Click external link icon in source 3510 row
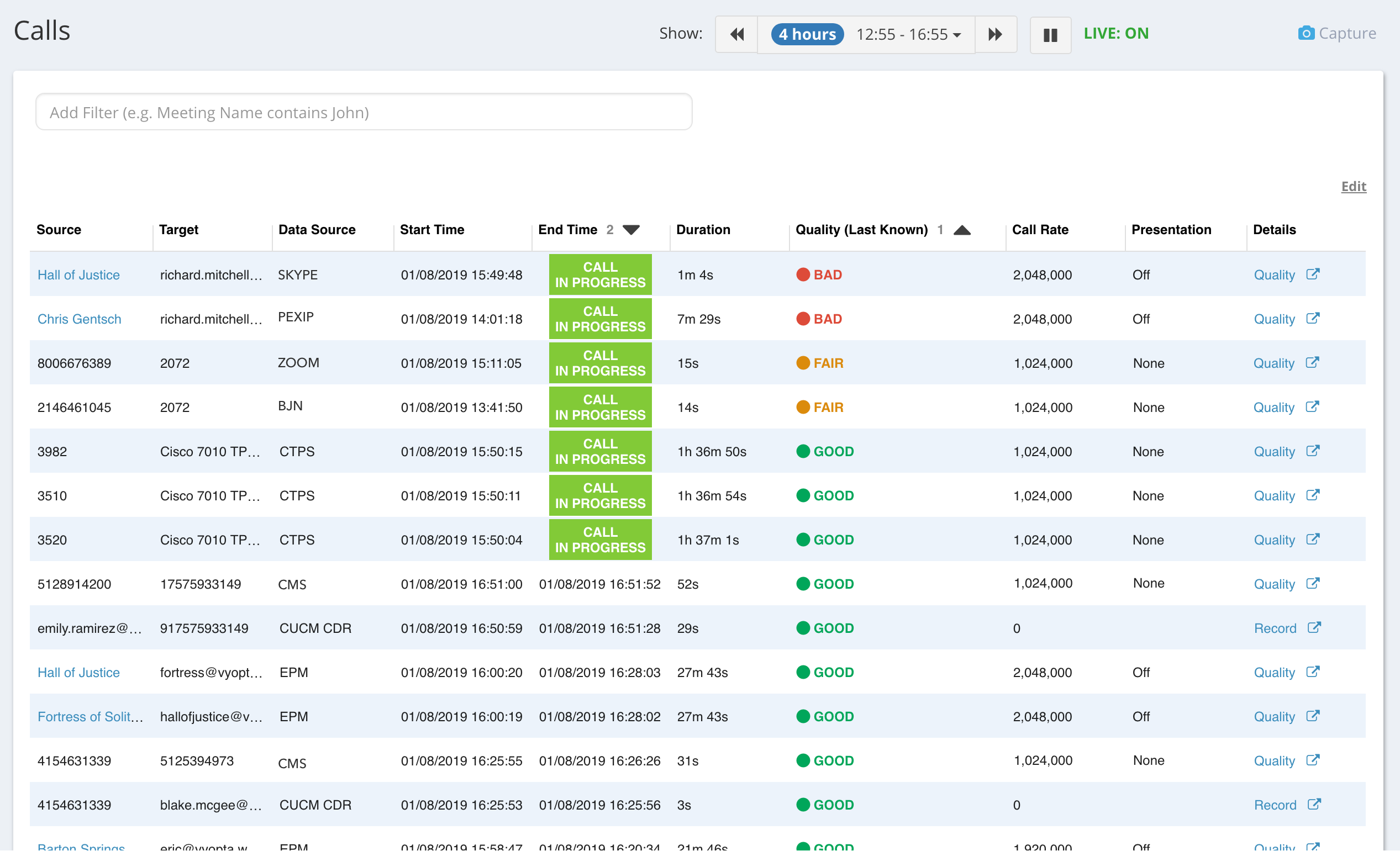Screen dimensions: 1400x851 (x=1313, y=495)
